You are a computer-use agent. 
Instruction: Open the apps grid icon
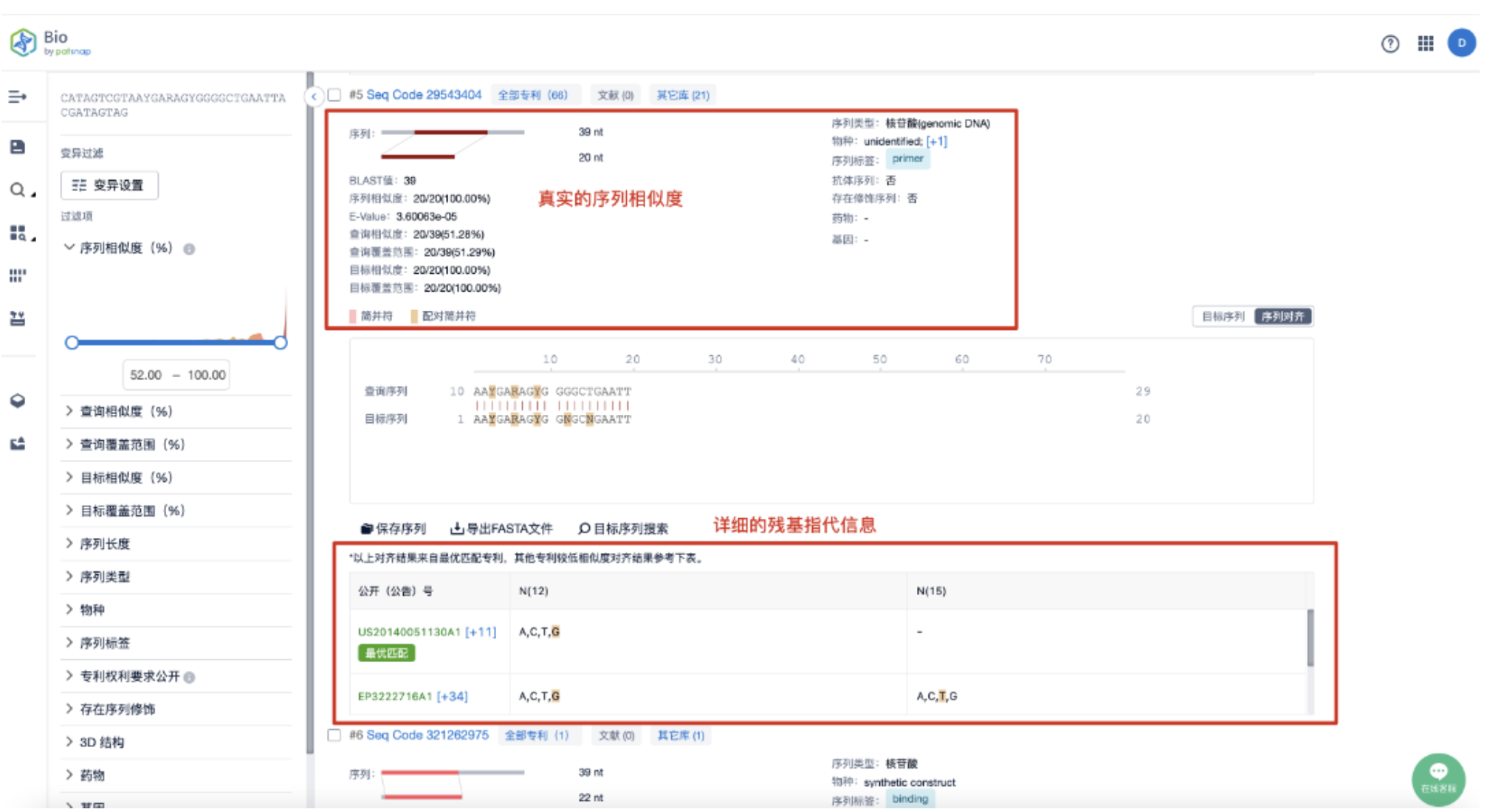click(x=1426, y=44)
